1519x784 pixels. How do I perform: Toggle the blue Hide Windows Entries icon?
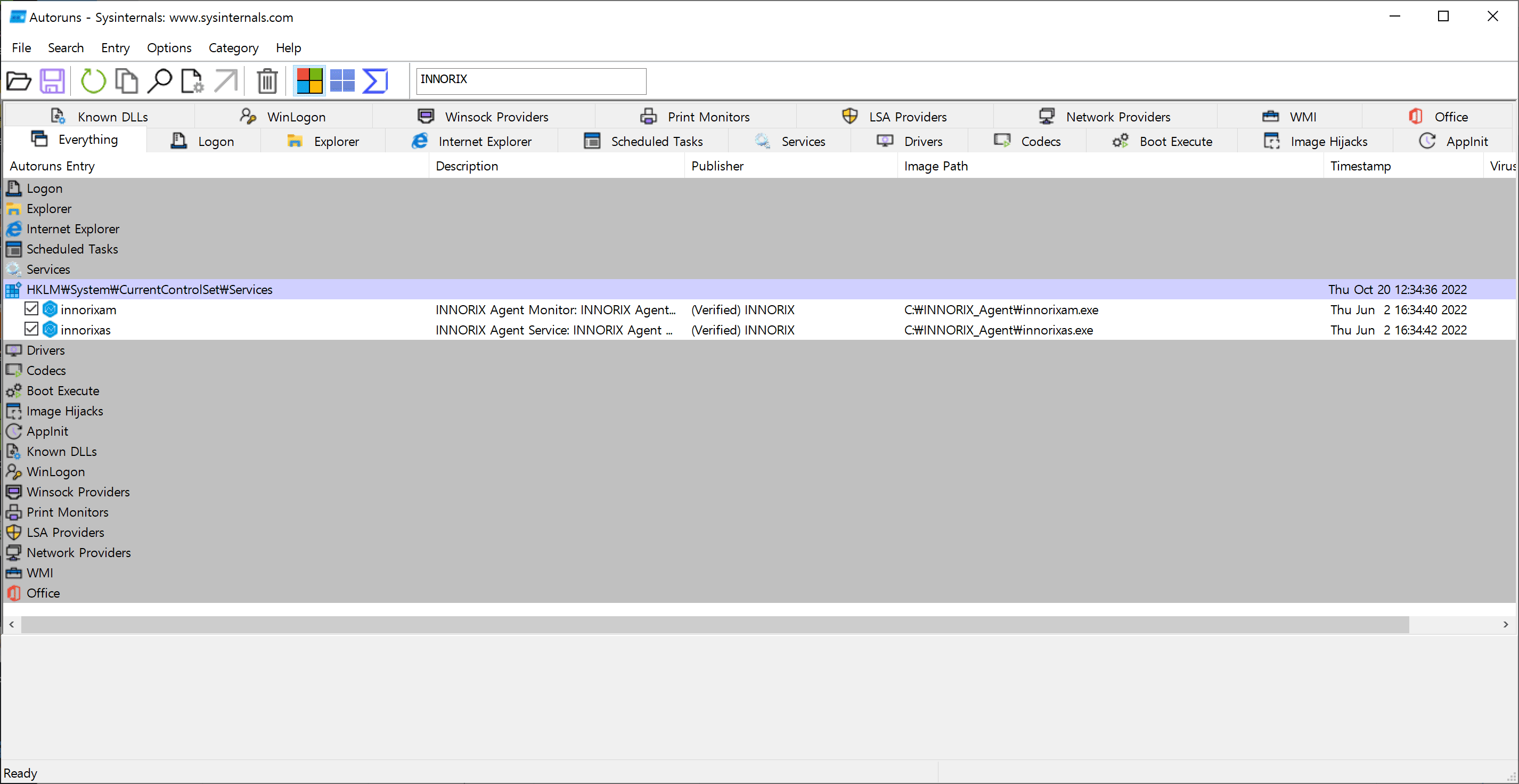coord(342,81)
